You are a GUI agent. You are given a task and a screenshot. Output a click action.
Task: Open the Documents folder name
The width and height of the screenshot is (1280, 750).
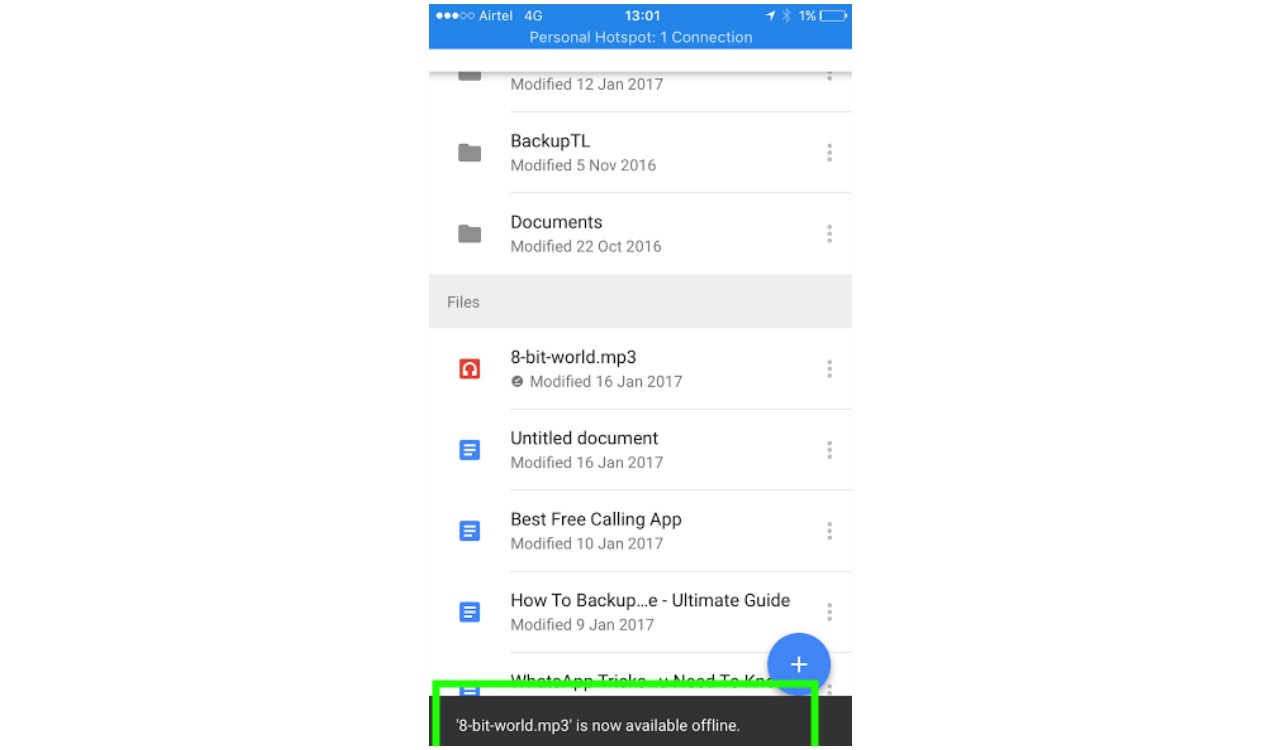(556, 222)
